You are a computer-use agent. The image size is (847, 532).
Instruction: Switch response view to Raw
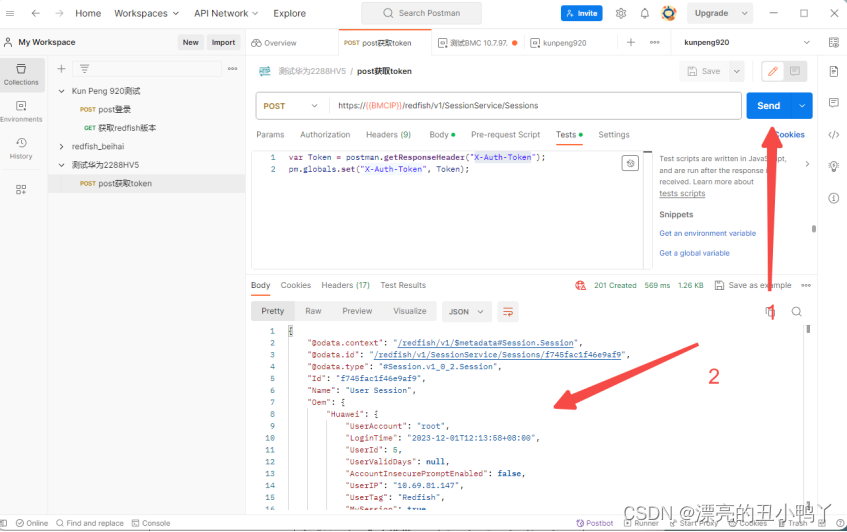[313, 311]
